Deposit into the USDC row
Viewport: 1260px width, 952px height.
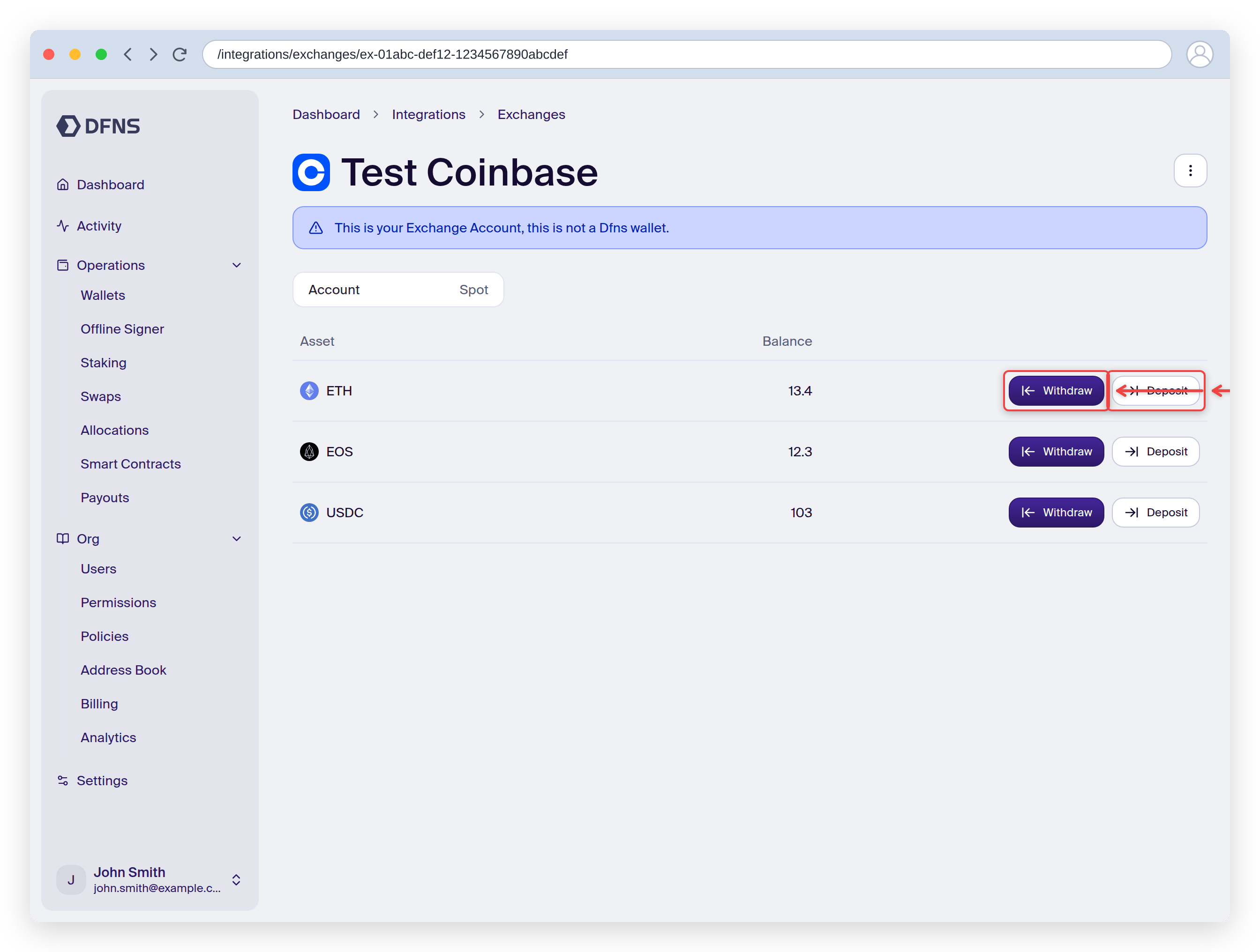click(x=1156, y=513)
